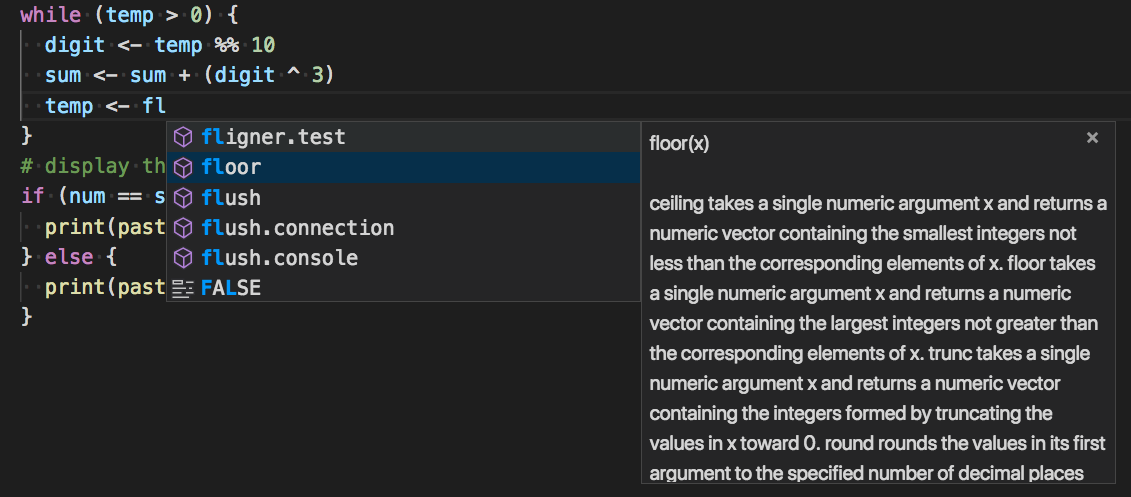Image resolution: width=1131 pixels, height=497 pixels.
Task: Choose the FALSE keyword suggestion
Action: point(231,288)
